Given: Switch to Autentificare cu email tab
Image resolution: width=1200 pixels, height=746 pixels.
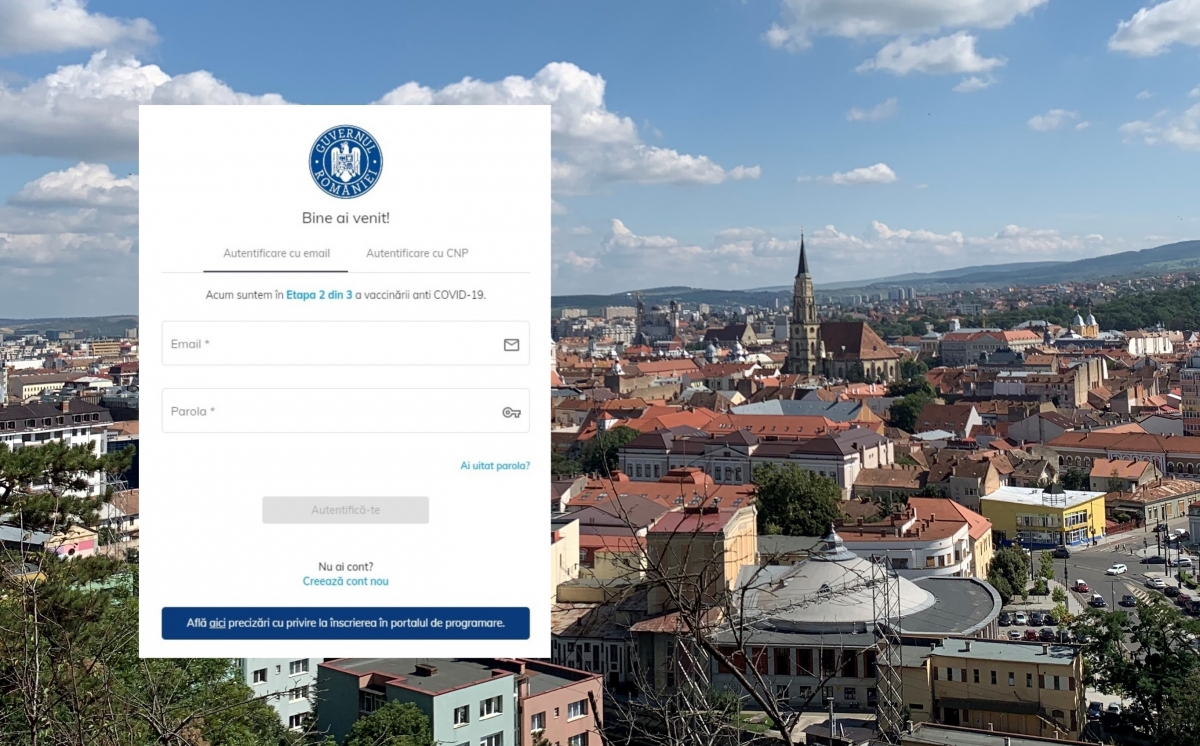Looking at the screenshot, I should 276,254.
